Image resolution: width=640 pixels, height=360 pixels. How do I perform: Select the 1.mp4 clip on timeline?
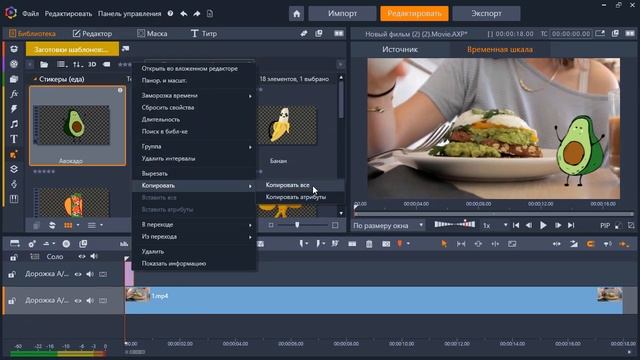373,300
